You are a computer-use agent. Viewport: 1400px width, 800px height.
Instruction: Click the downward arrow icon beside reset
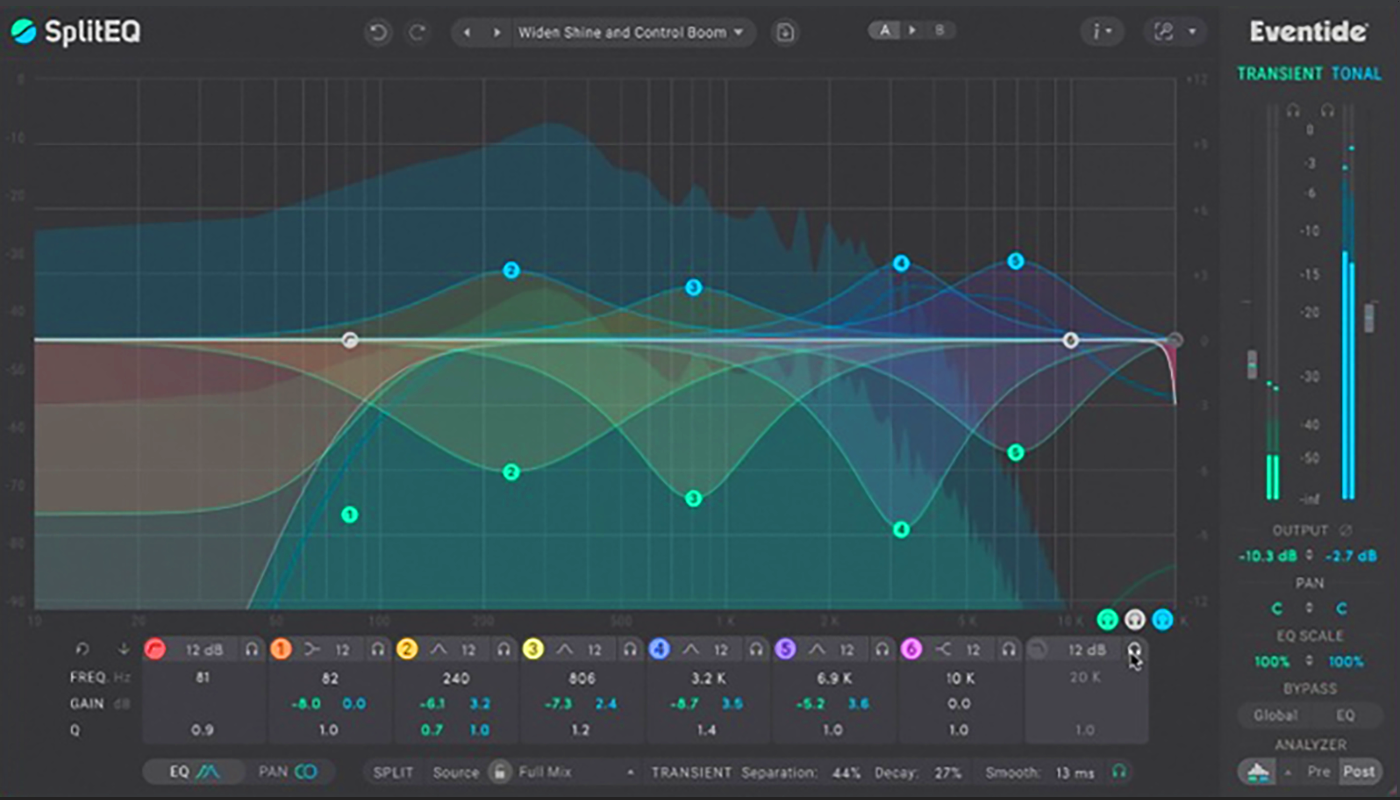pyautogui.click(x=123, y=649)
